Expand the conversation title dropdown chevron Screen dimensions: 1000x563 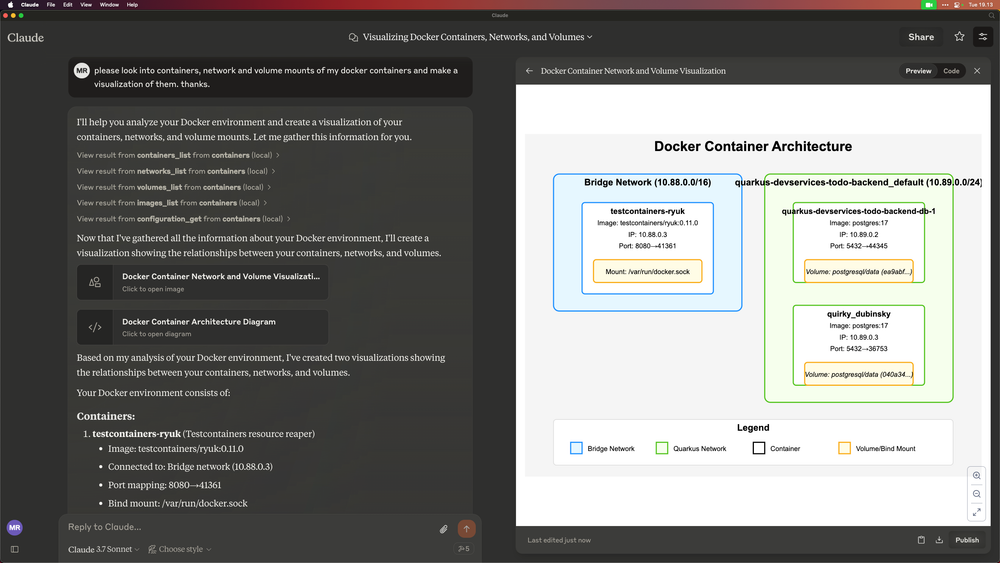[590, 37]
